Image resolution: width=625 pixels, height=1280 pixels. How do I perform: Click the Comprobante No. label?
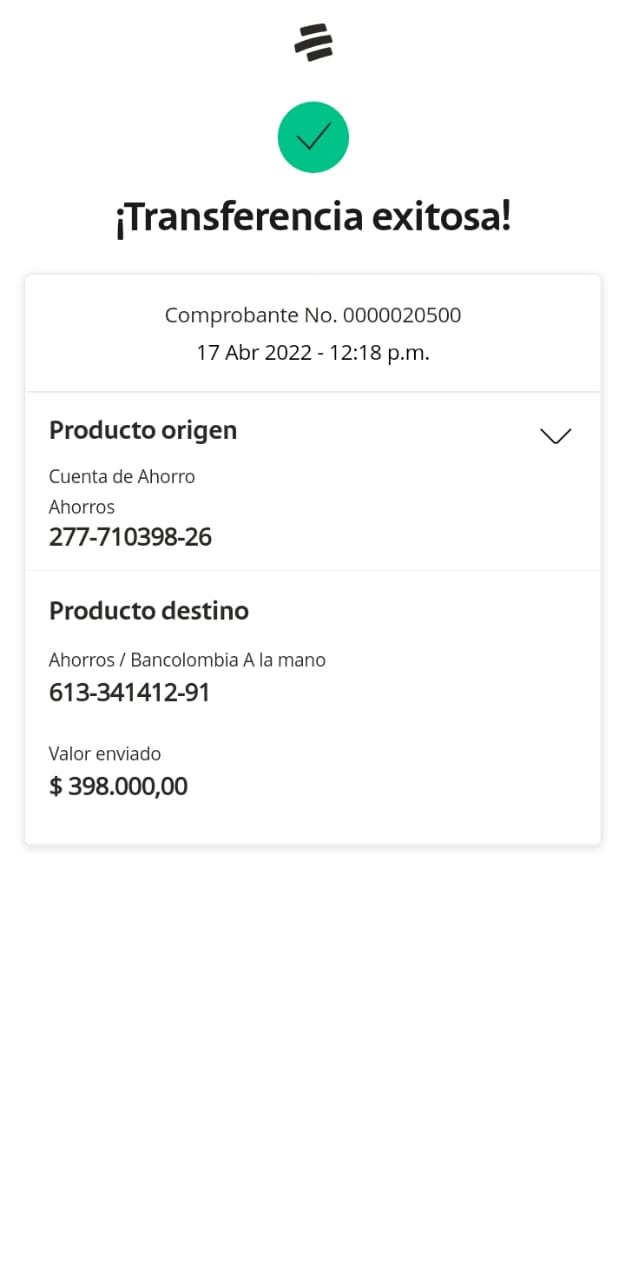click(x=251, y=316)
